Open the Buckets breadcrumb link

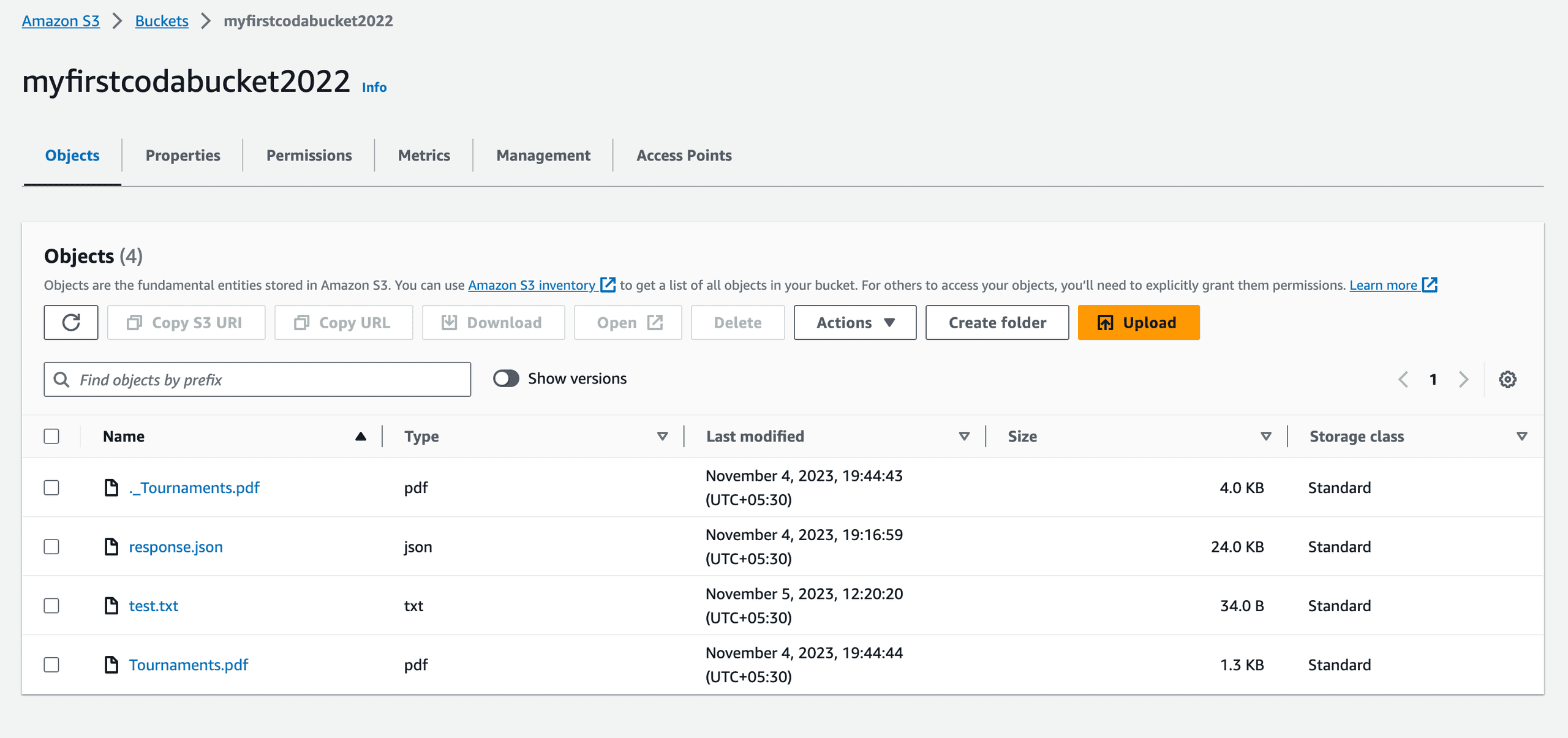click(x=162, y=21)
